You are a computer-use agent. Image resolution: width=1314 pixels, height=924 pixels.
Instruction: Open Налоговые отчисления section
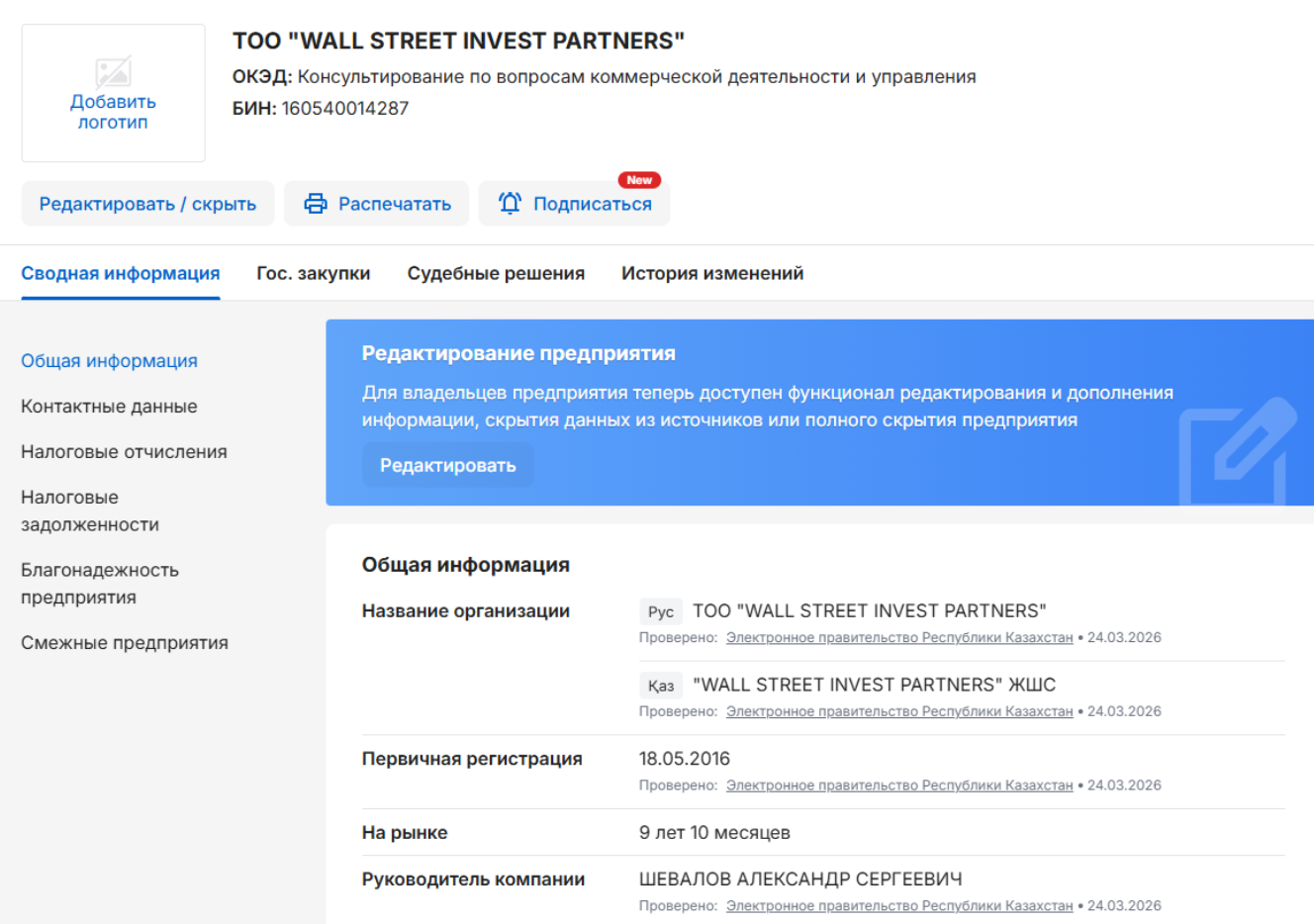(x=123, y=451)
